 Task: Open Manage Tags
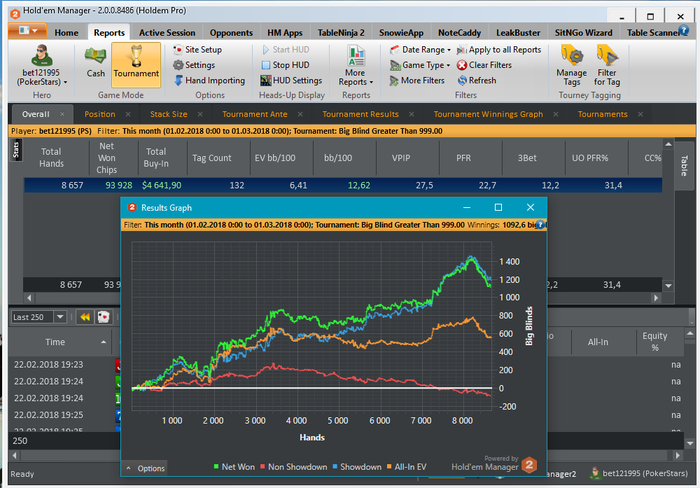point(571,66)
